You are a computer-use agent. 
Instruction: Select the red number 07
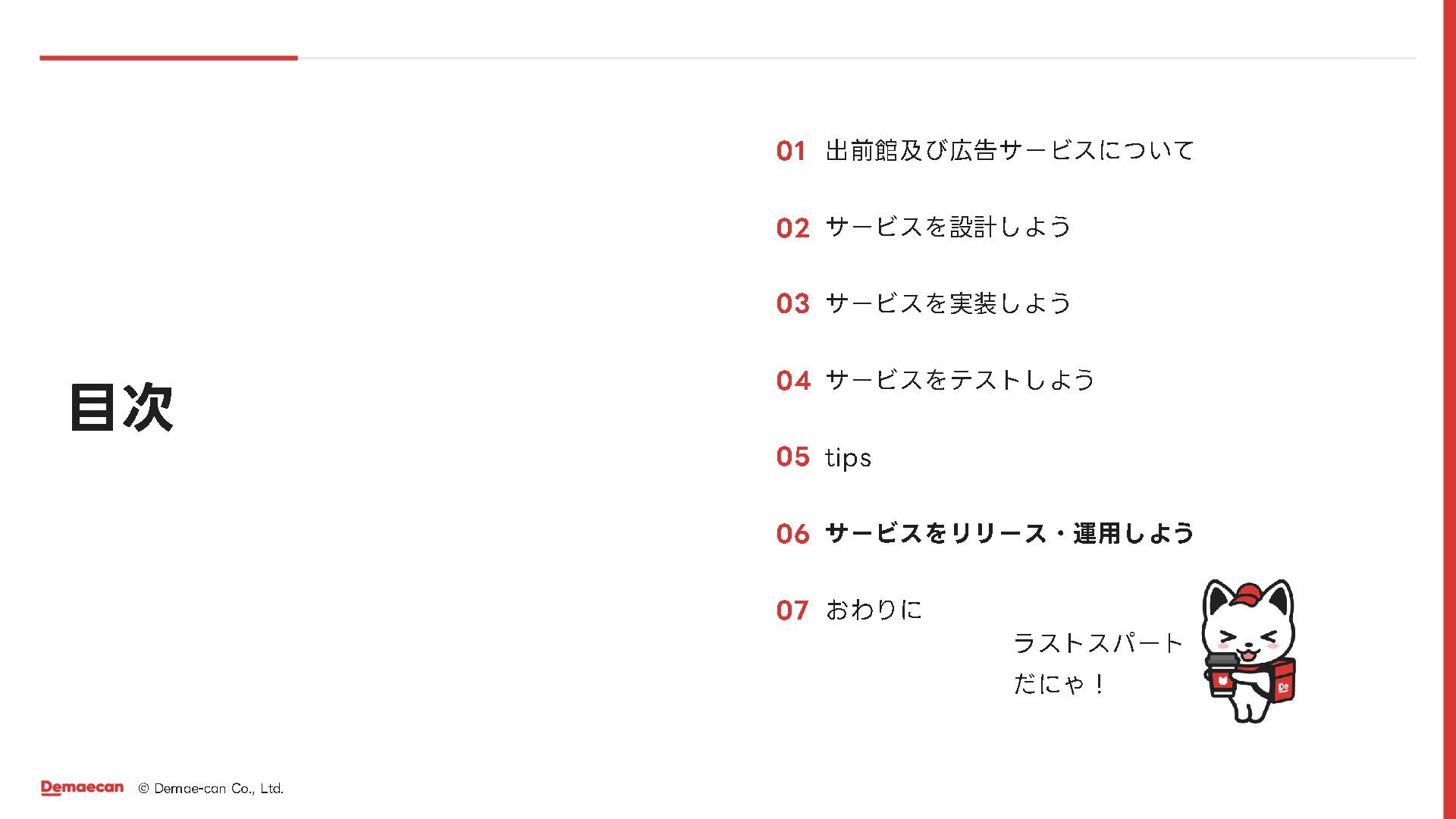click(x=792, y=610)
